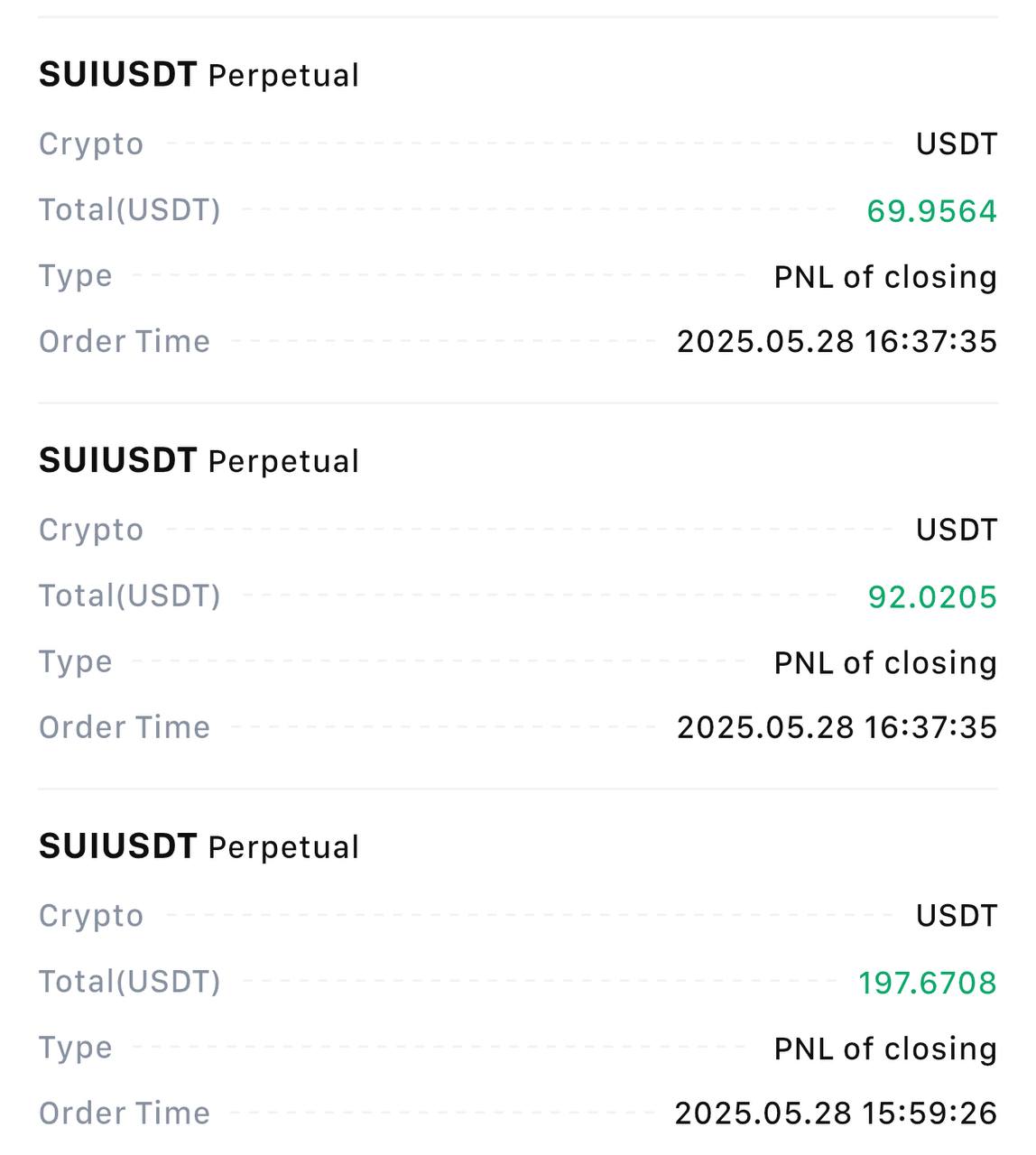This screenshot has width=1036, height=1155.
Task: Tap order time of the 92.0205 record
Action: point(837,727)
